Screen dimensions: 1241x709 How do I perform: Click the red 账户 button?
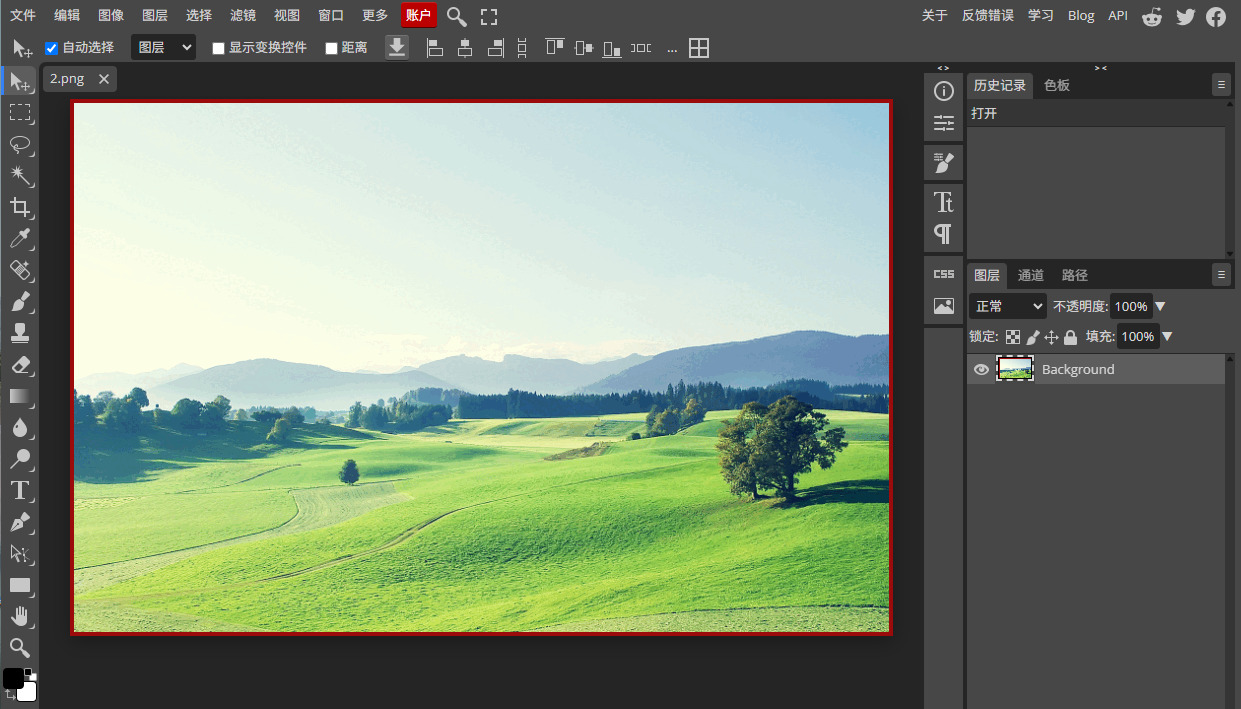click(x=419, y=15)
